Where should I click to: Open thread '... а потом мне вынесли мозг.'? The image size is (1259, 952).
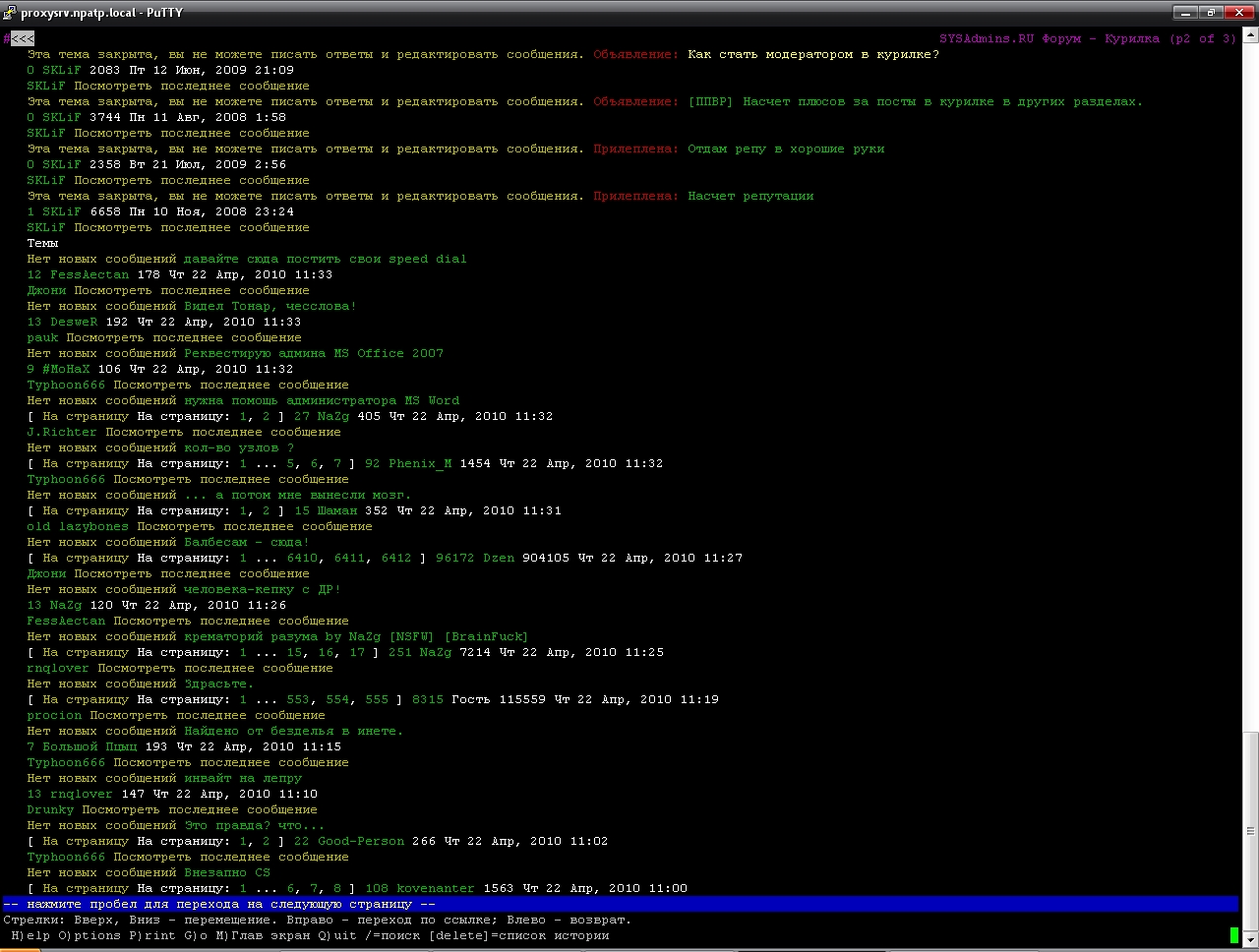298,495
